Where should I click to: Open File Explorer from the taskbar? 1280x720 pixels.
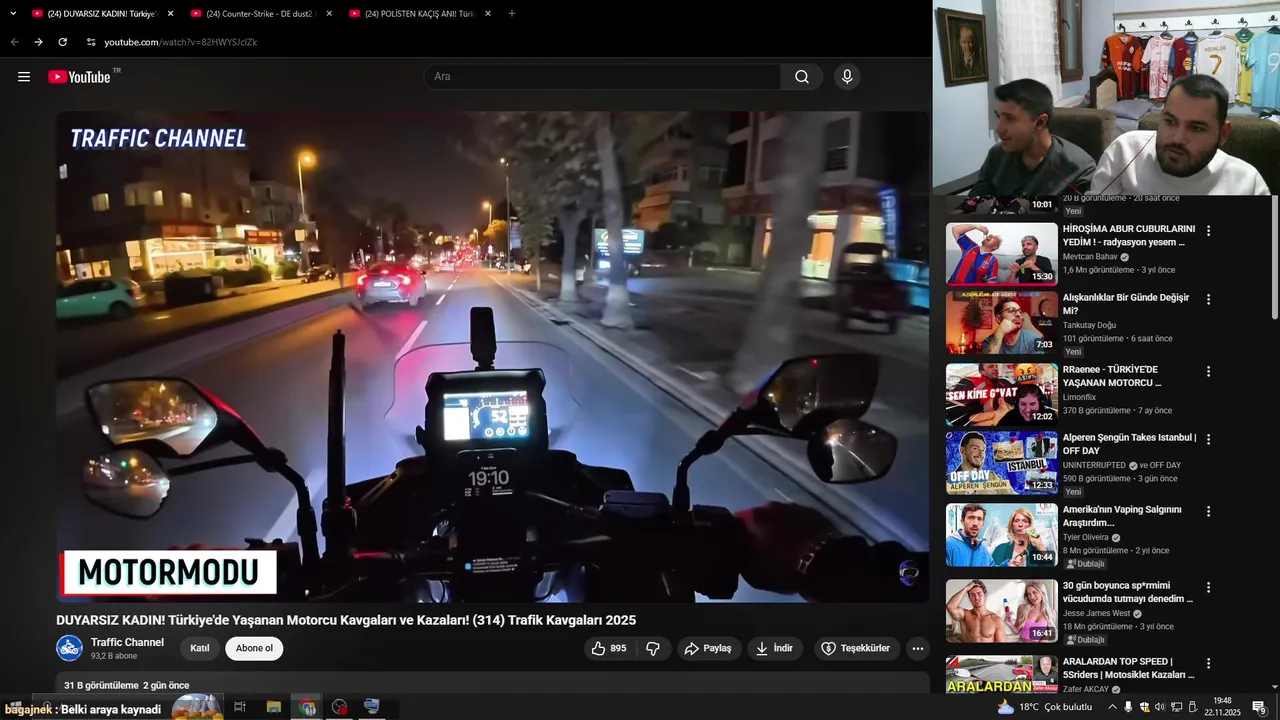coord(273,707)
